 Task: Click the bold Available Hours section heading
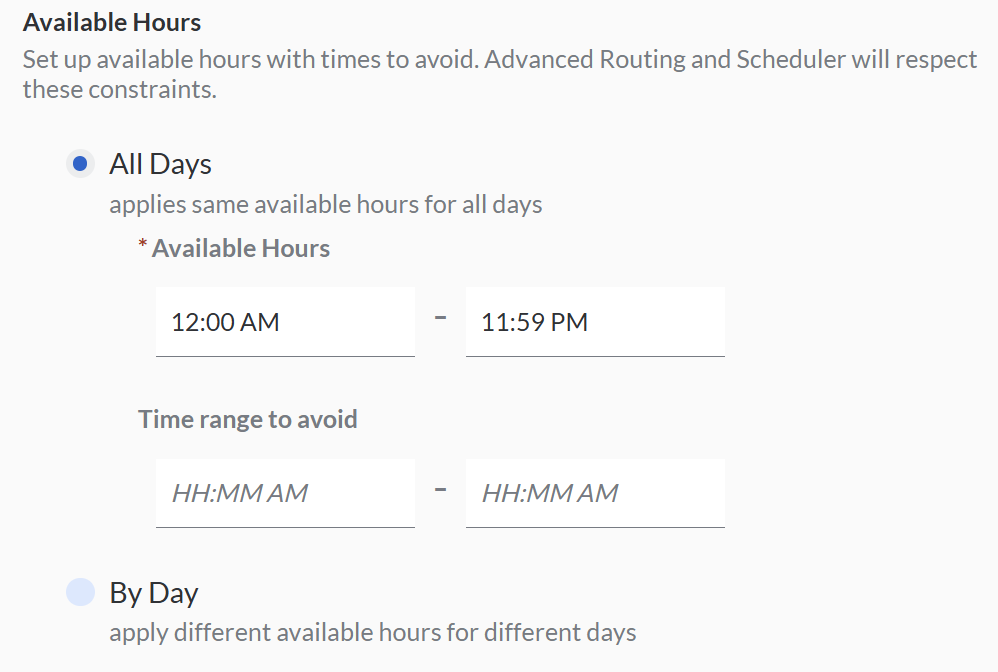112,22
